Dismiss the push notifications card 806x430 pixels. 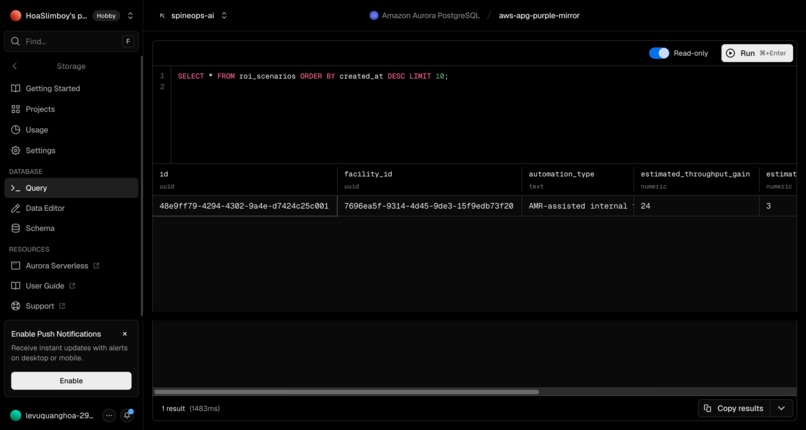point(124,334)
